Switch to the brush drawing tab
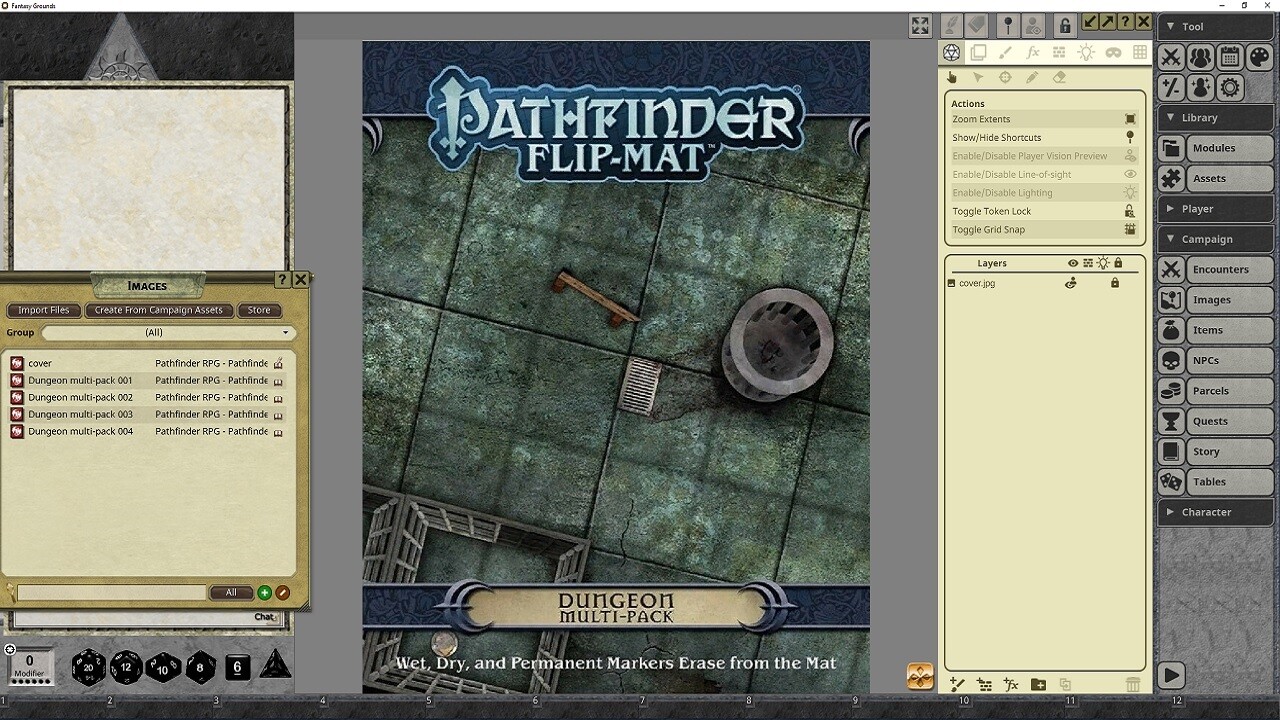Screen dimensions: 1280x720 click(1006, 53)
